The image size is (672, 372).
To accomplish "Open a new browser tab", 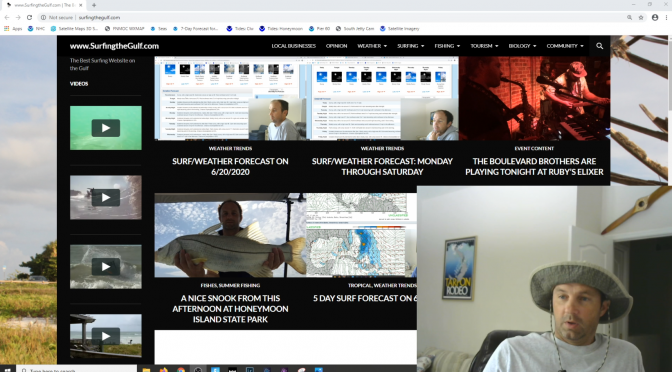I will 94,5.
